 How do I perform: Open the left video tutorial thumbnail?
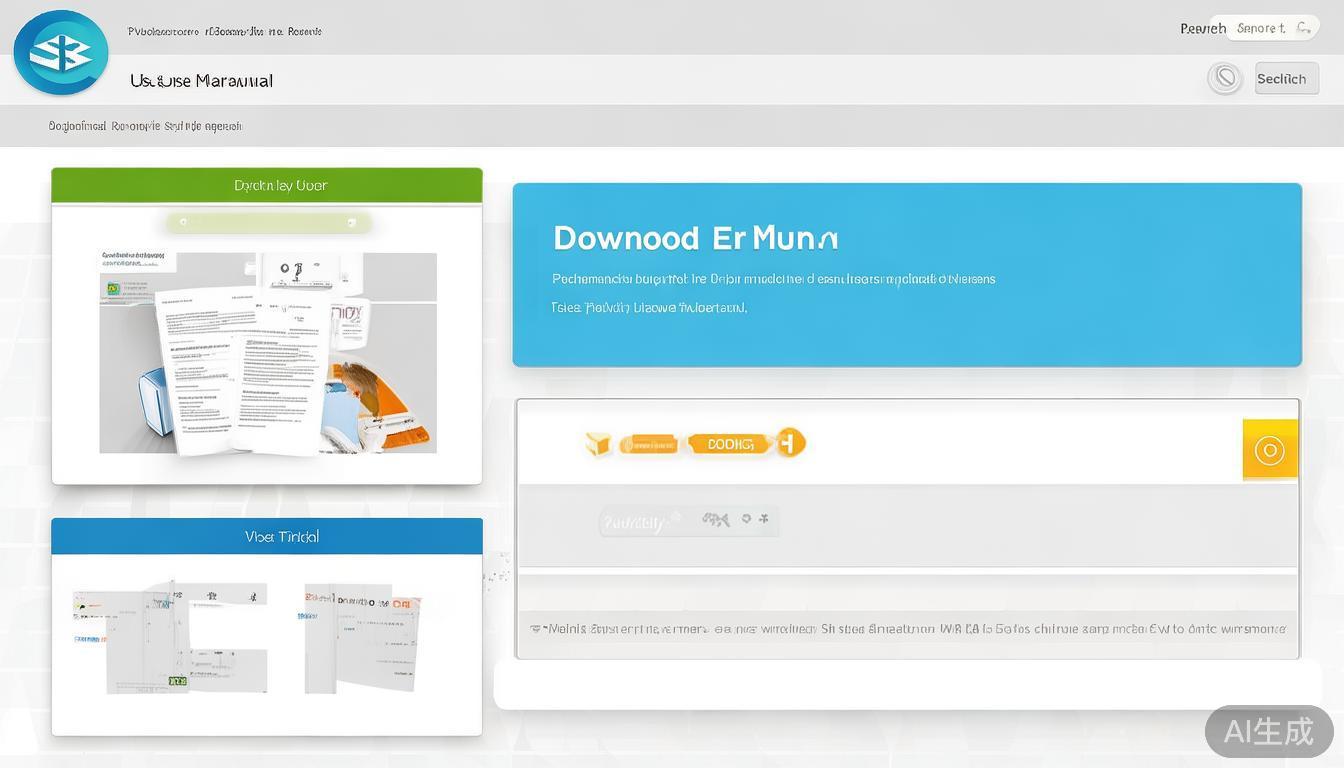pyautogui.click(x=170, y=637)
